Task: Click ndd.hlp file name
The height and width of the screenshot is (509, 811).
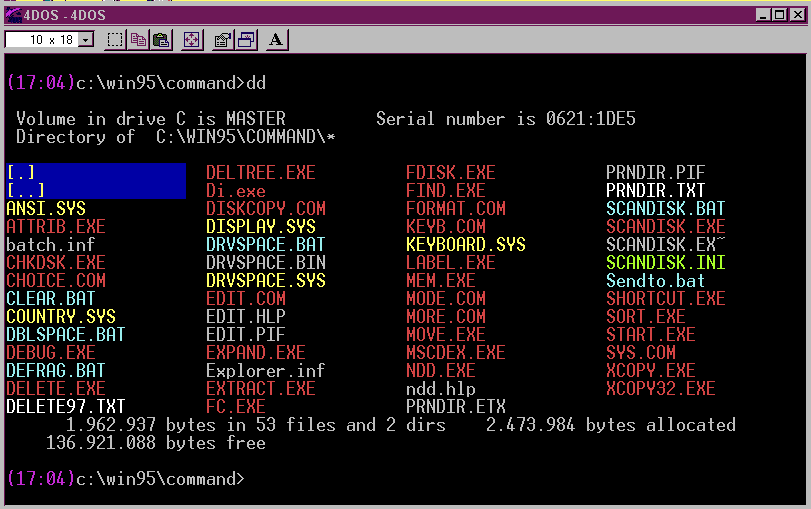Action: pos(441,388)
